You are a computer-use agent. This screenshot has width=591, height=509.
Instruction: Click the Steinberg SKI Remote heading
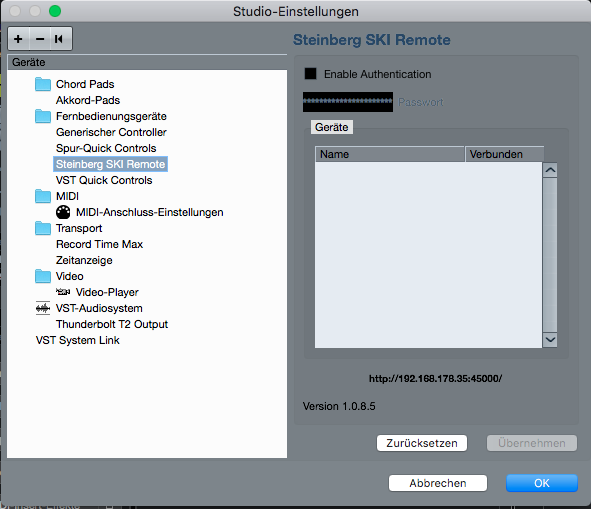[372, 40]
